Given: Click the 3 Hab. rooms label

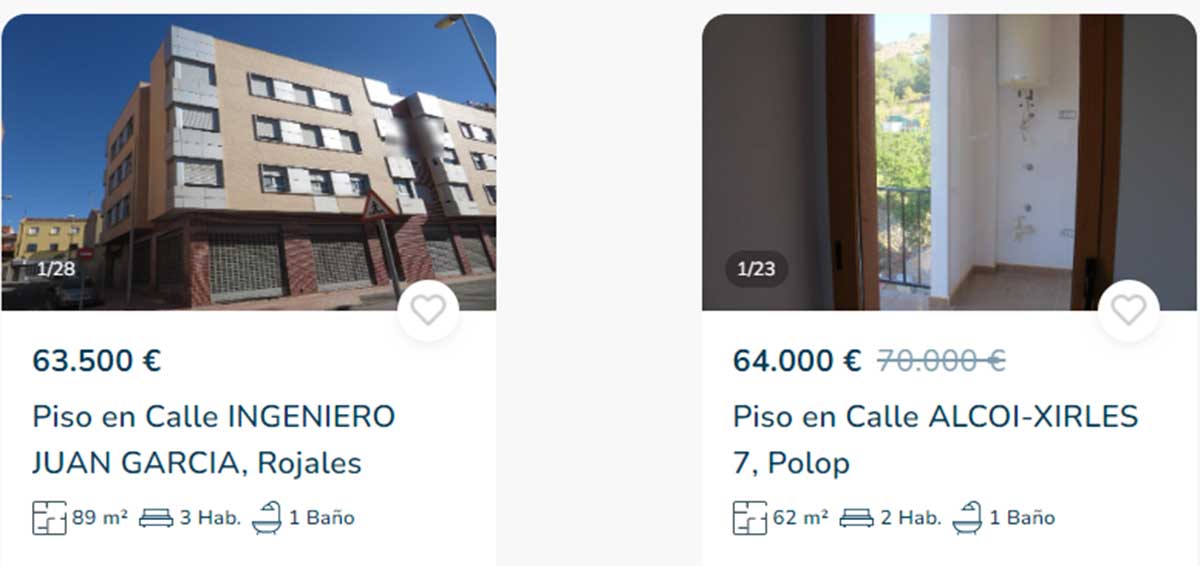Looking at the screenshot, I should pos(210,518).
